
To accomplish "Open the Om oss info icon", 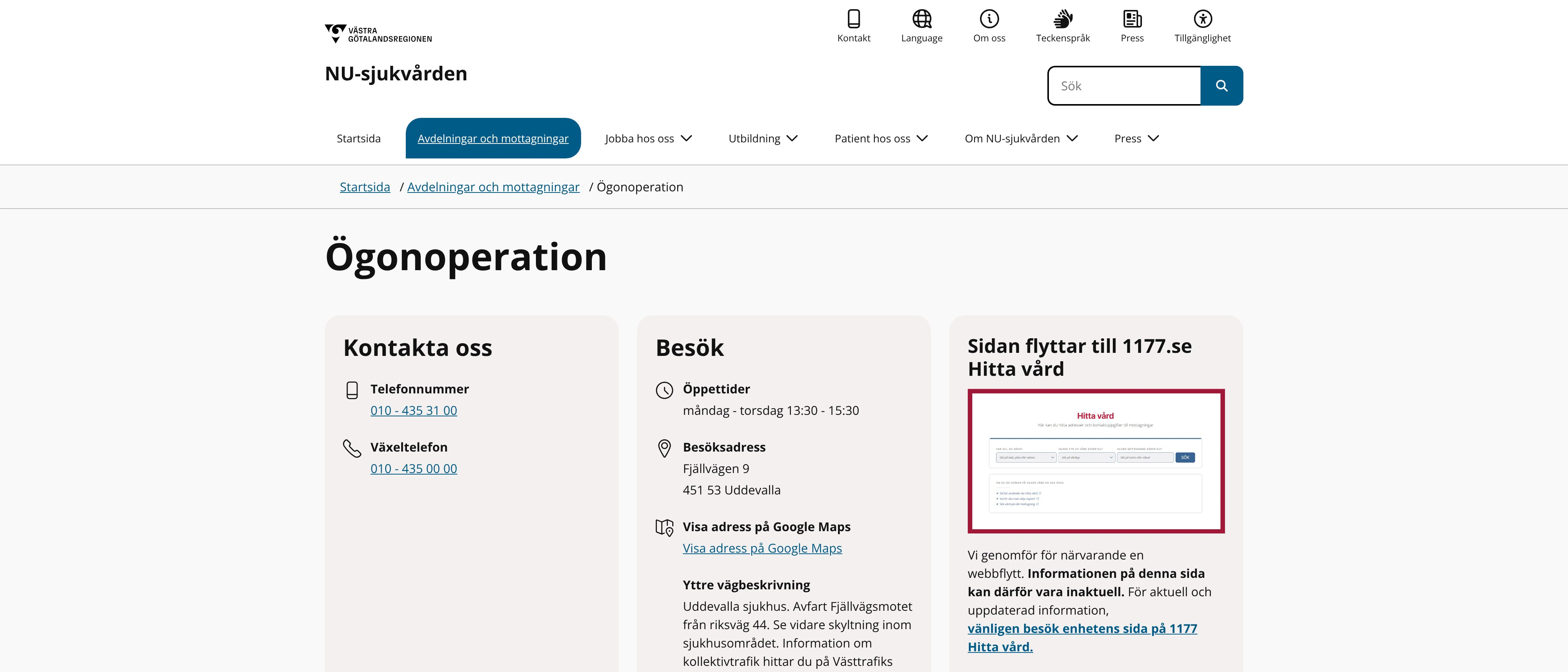I will point(989,19).
